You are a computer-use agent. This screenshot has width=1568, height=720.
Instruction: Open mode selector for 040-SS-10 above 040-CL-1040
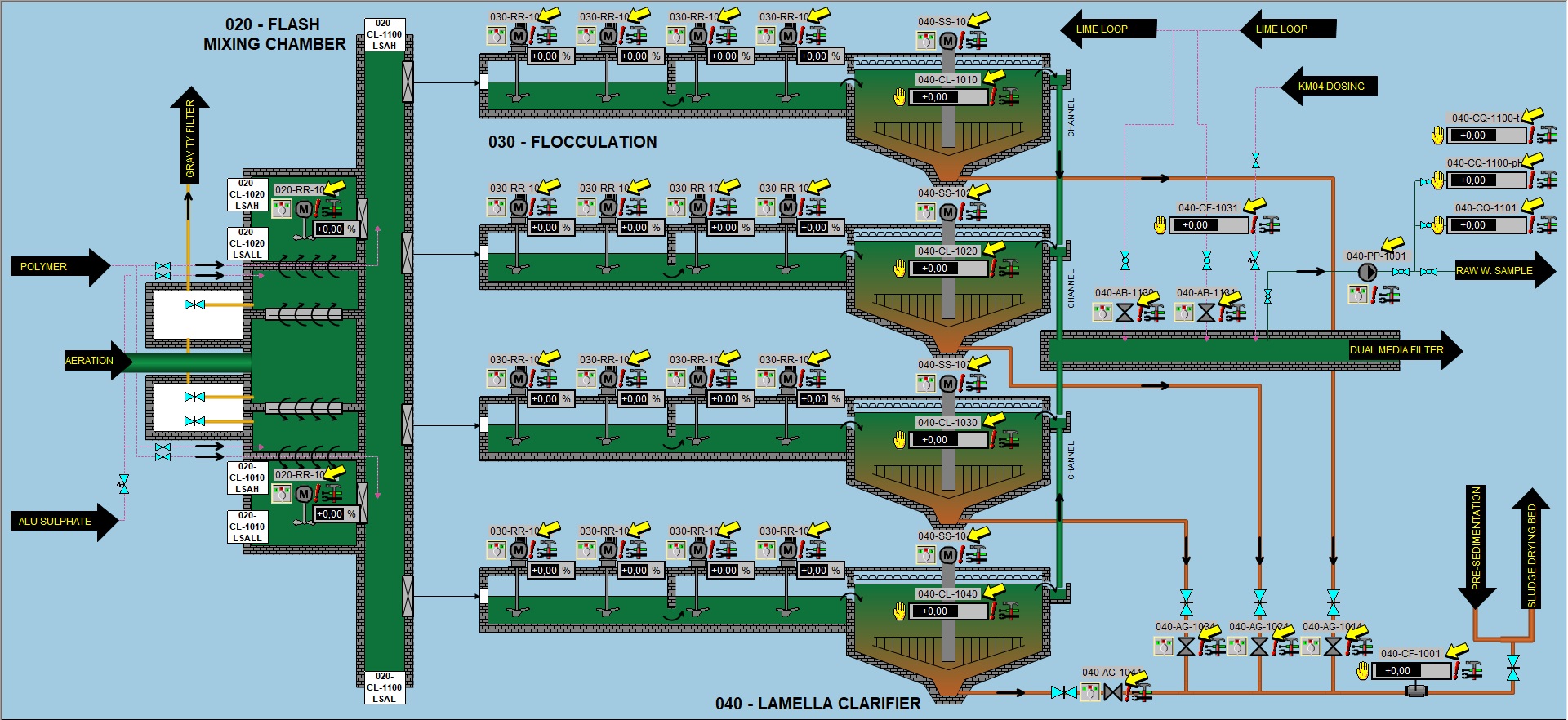(925, 555)
